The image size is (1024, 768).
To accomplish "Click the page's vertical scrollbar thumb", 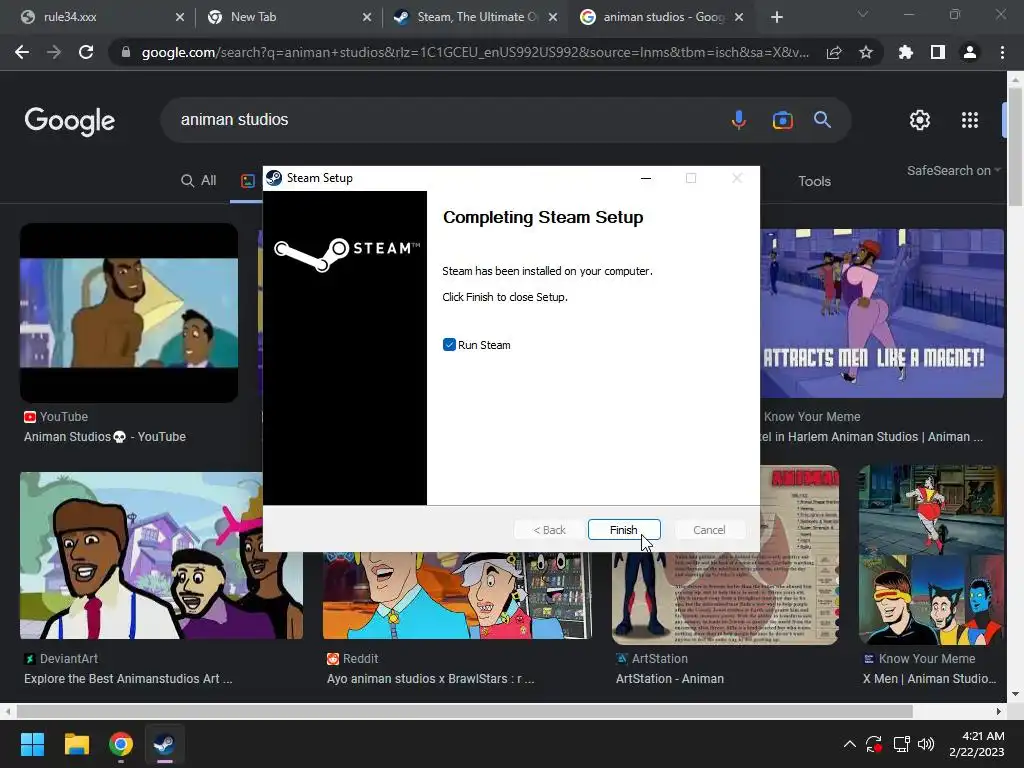I will click(1015, 147).
